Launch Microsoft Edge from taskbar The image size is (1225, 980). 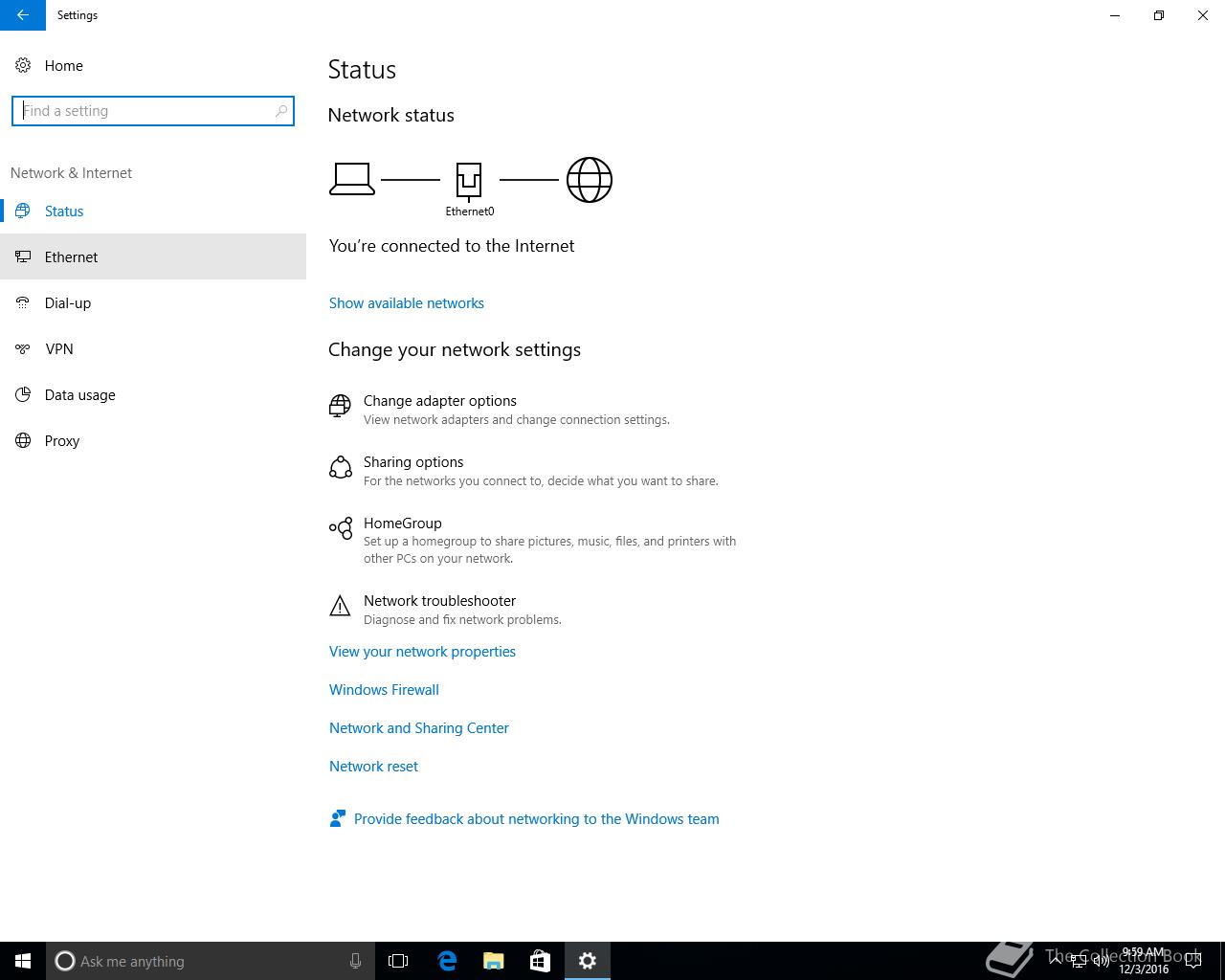pyautogui.click(x=447, y=961)
